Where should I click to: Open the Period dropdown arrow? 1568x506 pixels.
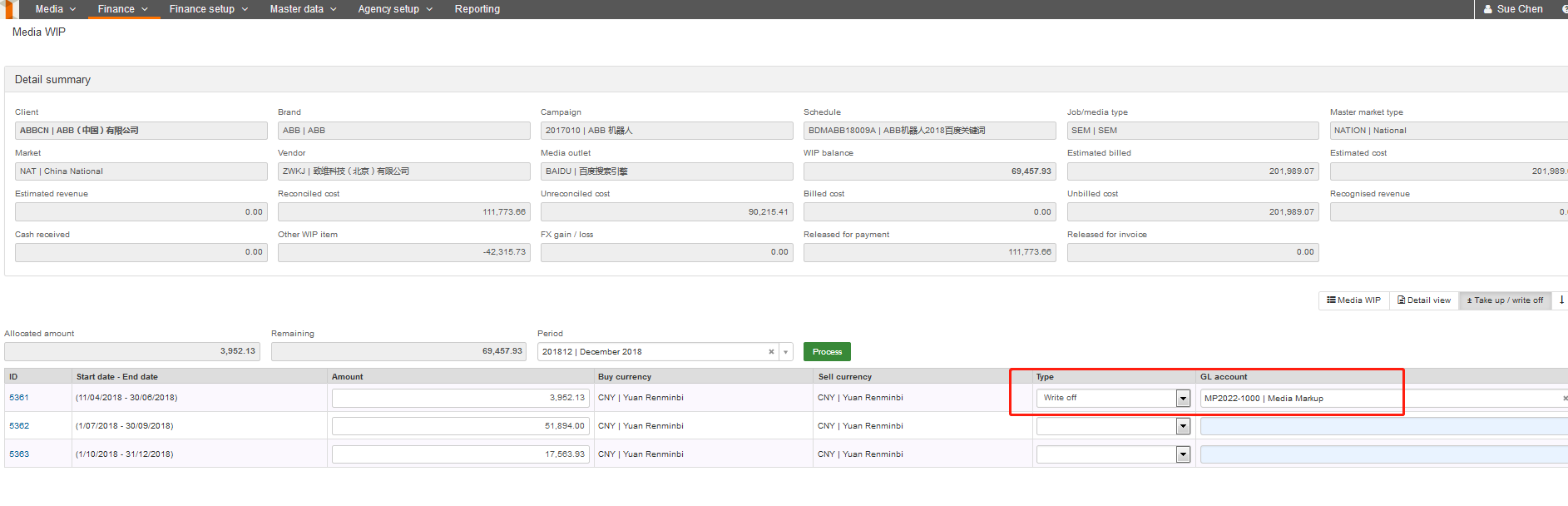[785, 352]
